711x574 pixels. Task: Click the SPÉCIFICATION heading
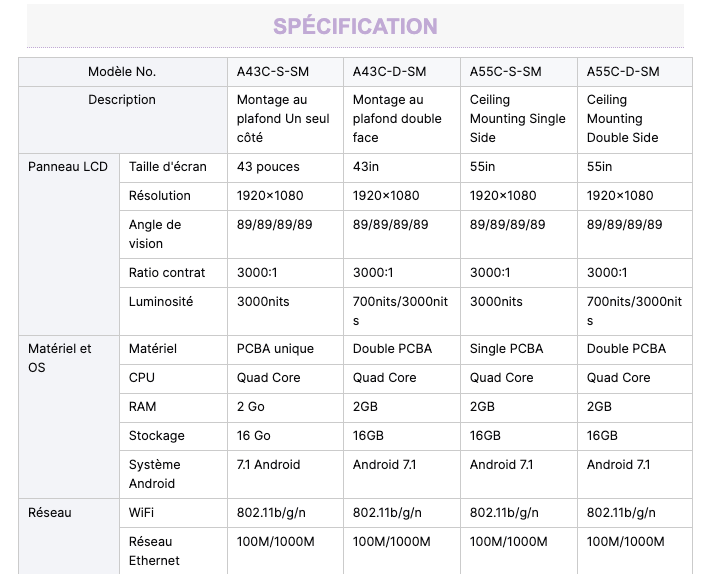[355, 26]
